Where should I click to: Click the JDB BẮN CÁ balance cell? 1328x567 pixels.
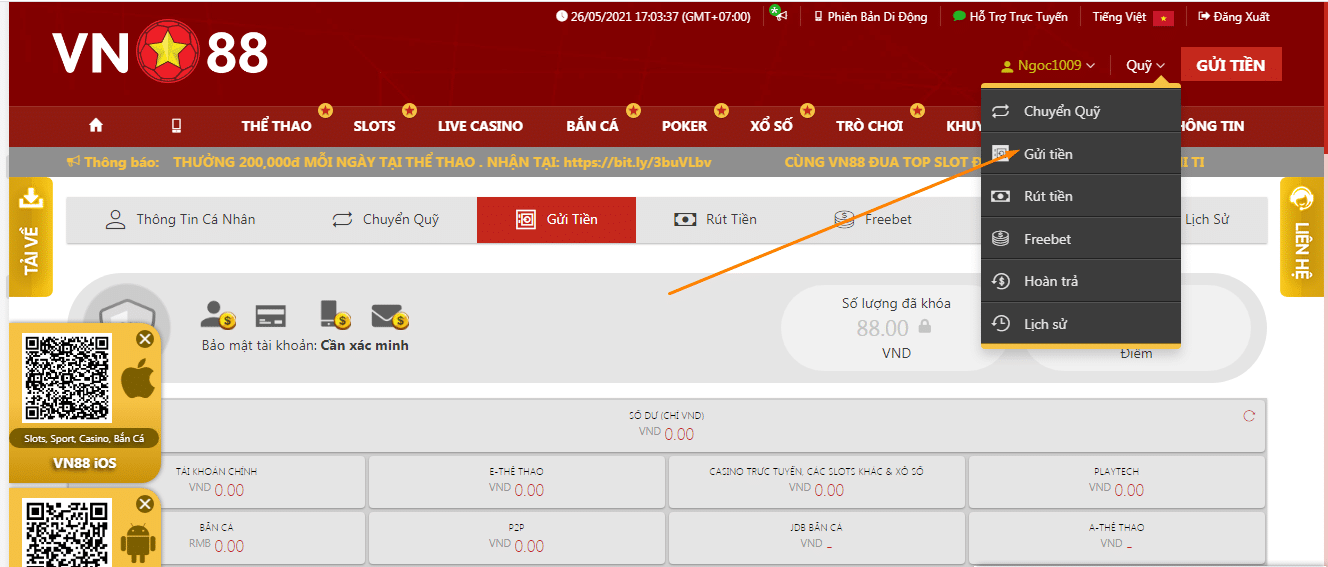click(816, 537)
